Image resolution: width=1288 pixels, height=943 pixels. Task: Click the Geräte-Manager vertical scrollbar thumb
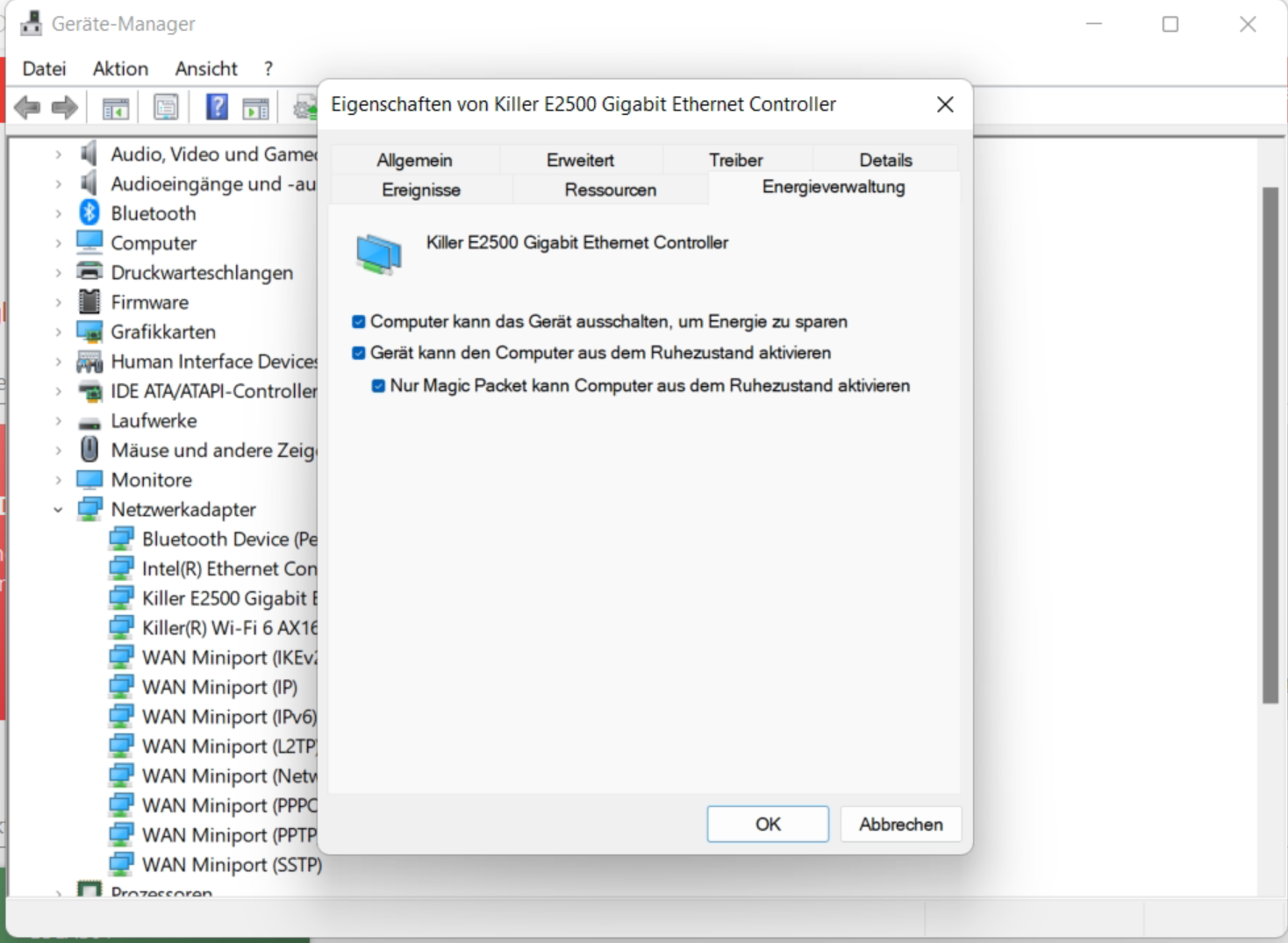coord(1270,445)
